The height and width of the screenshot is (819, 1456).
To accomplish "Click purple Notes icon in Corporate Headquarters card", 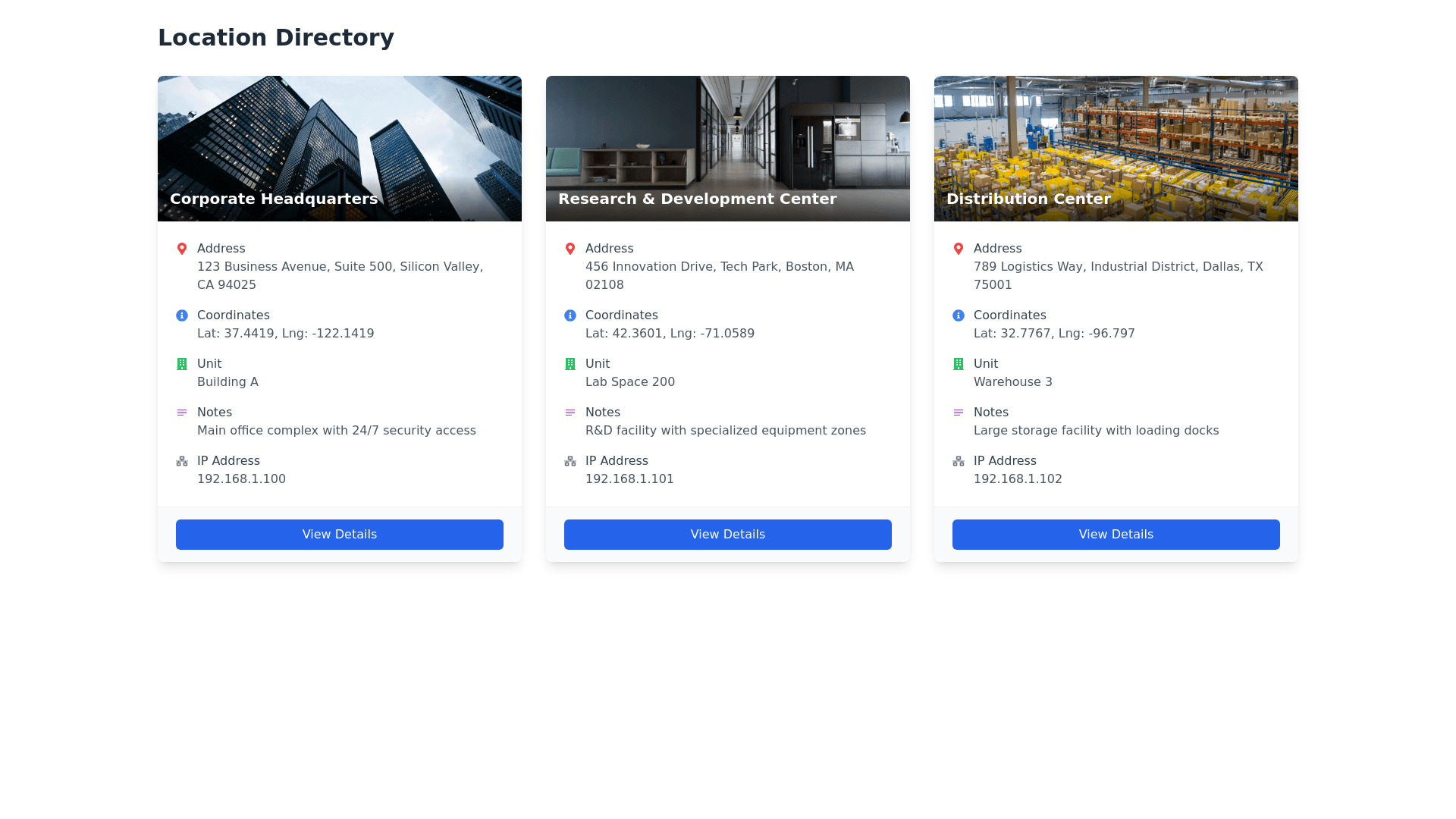I will click(182, 413).
